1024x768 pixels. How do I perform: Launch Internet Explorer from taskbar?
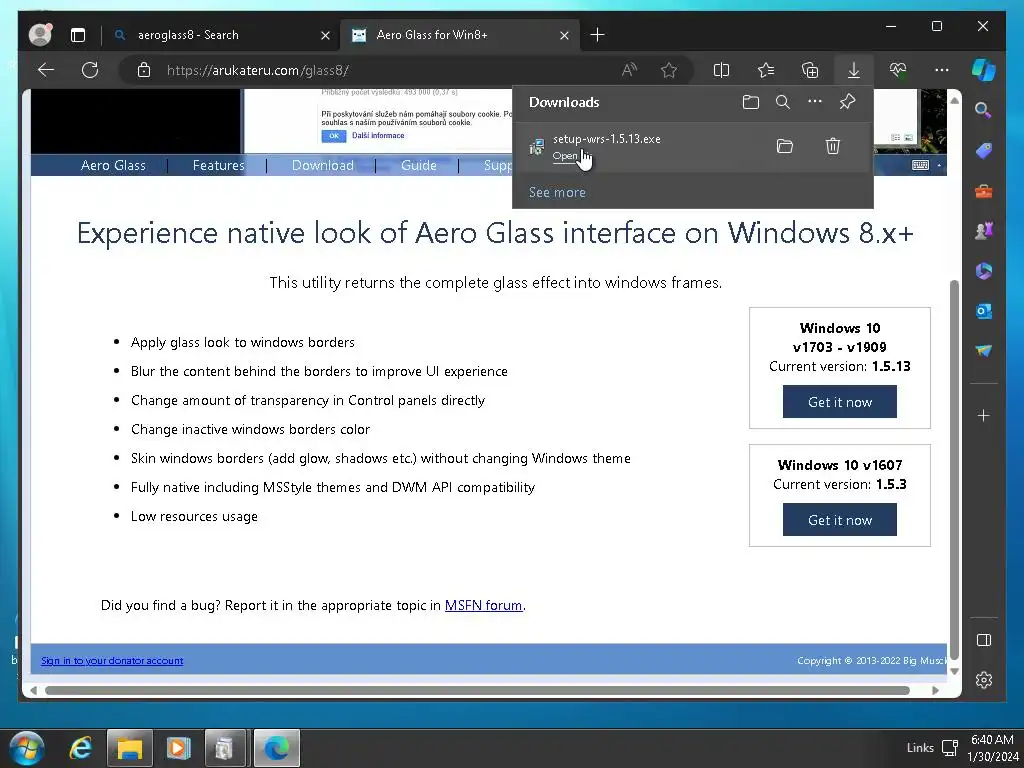80,748
